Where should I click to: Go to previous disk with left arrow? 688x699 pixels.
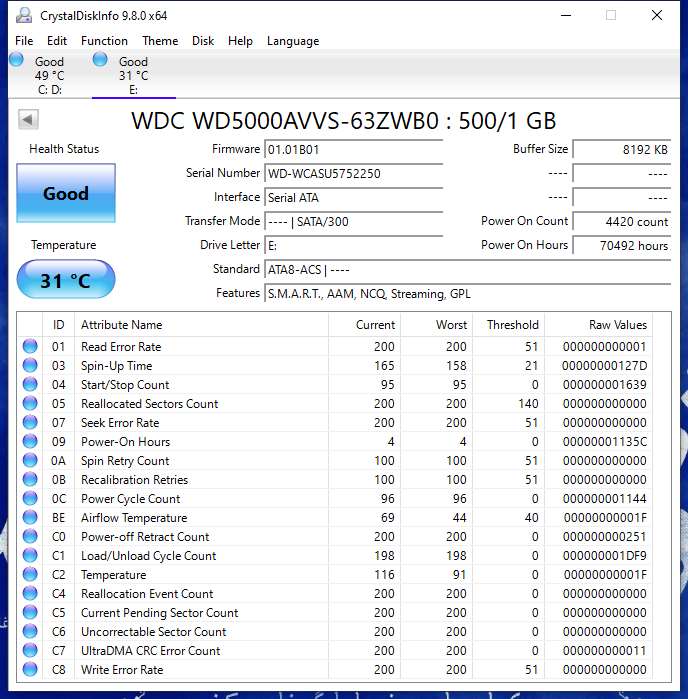(28, 119)
